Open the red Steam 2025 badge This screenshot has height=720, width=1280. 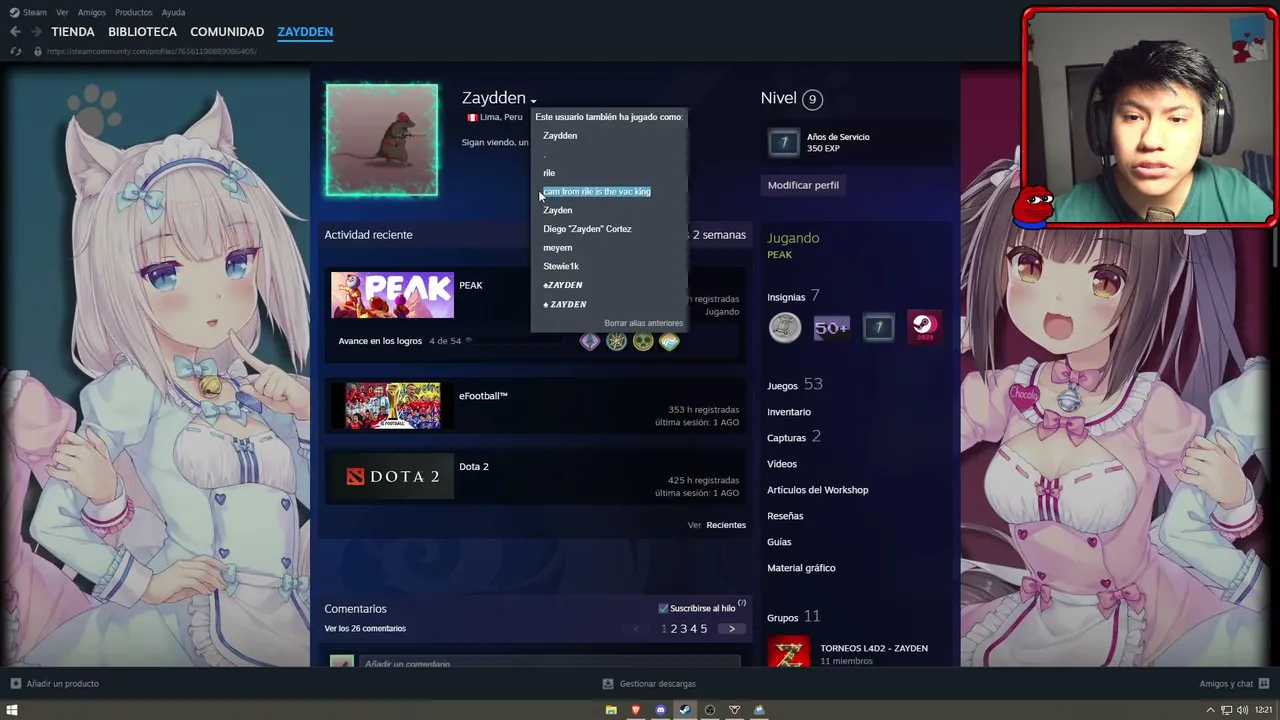coord(923,327)
